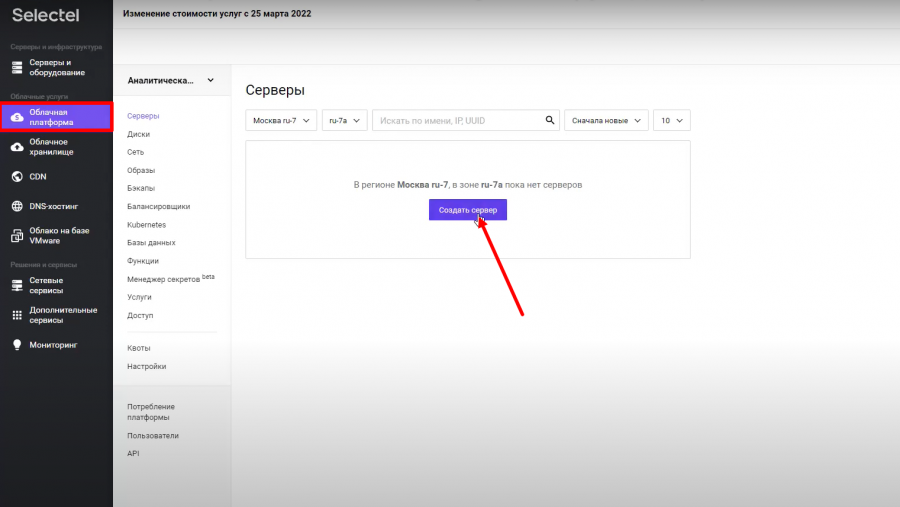This screenshot has height=507, width=900.
Task: Click the Создать сервер button
Action: point(468,210)
